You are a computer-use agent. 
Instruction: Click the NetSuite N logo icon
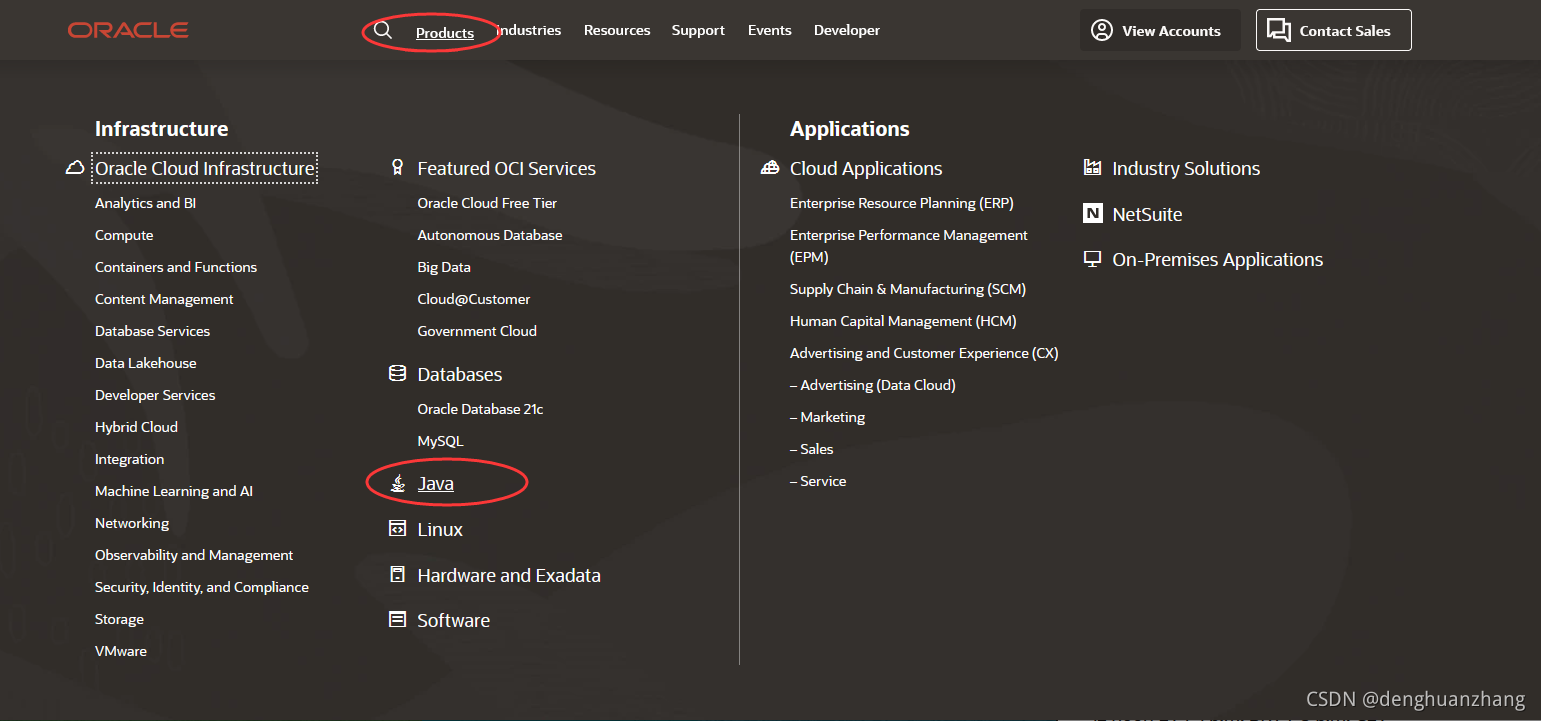tap(1093, 214)
